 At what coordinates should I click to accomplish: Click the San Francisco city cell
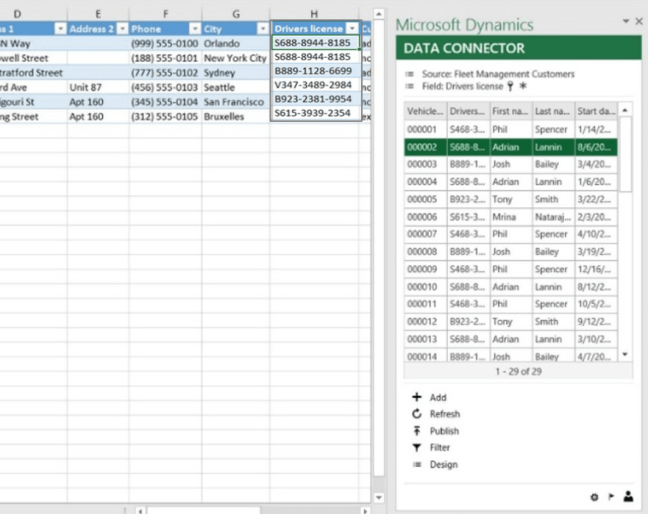[x=236, y=102]
